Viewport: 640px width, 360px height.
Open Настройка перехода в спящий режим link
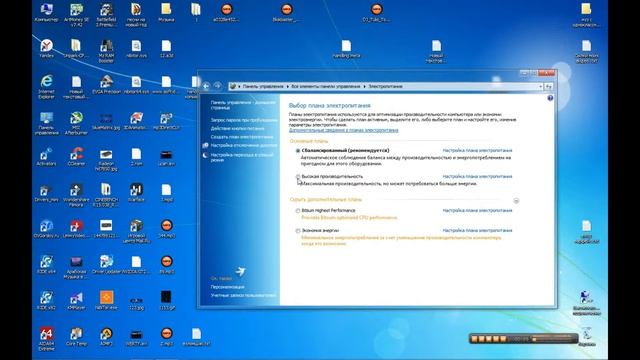[242, 158]
